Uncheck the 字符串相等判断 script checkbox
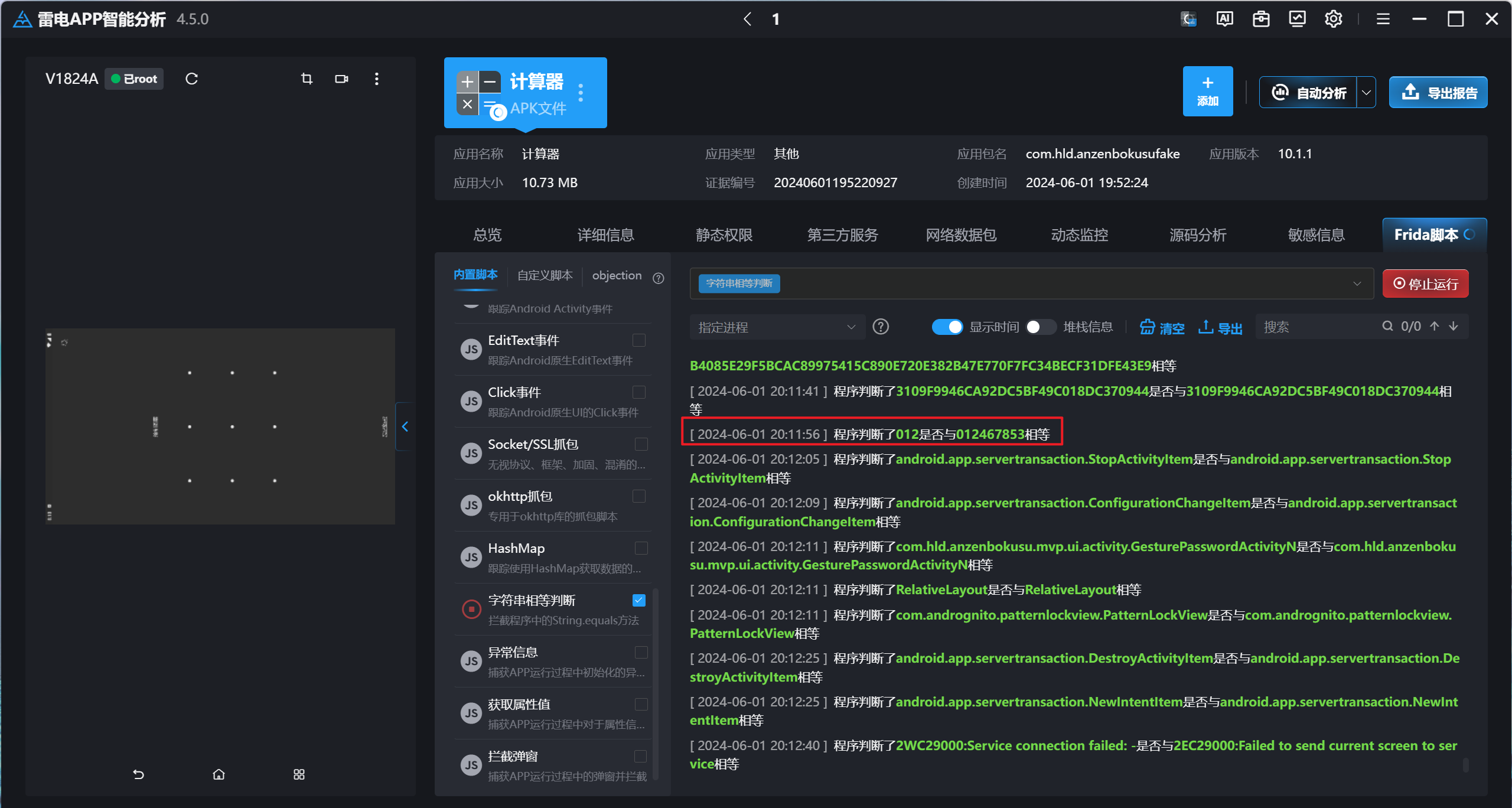 point(639,600)
